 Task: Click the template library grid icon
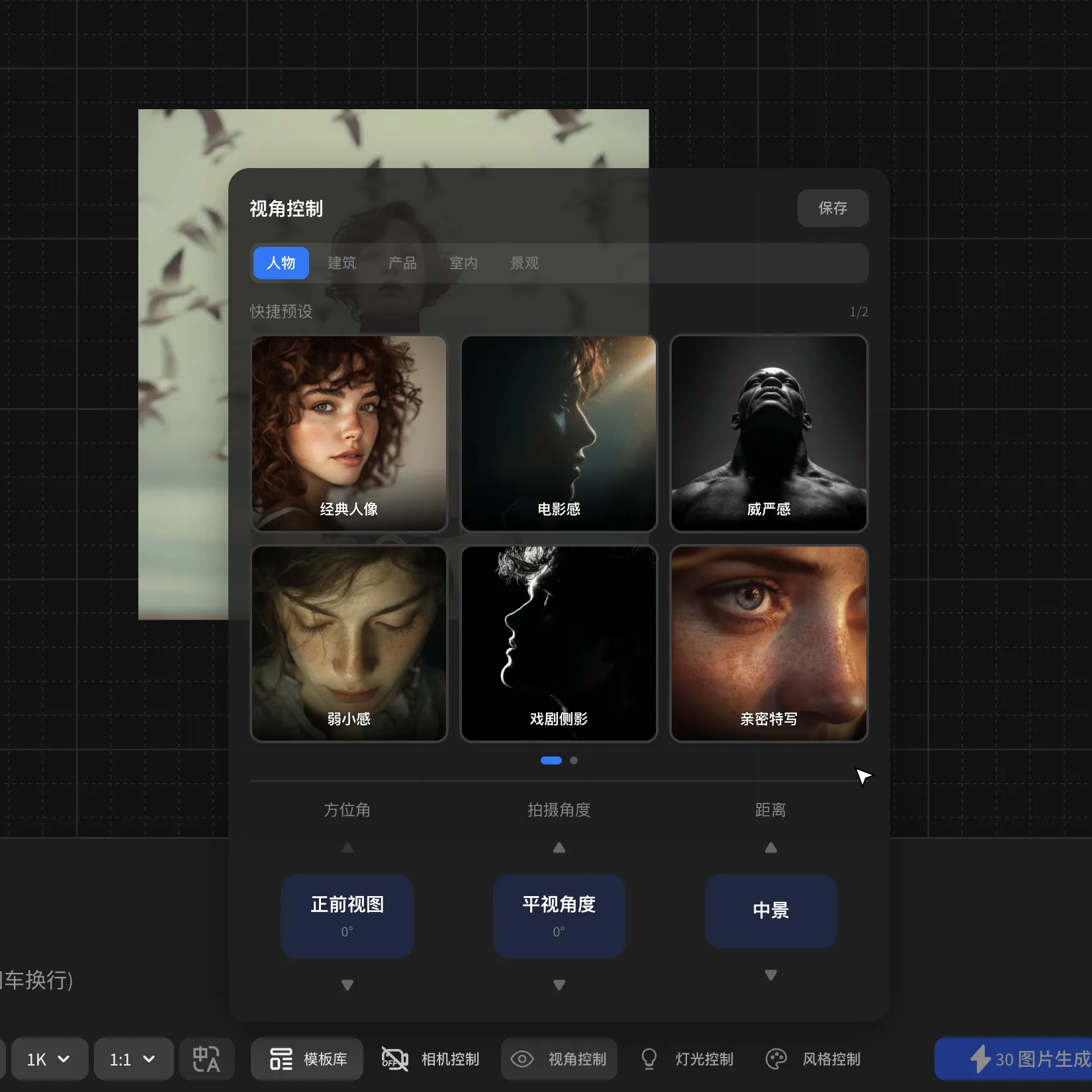click(x=281, y=1059)
